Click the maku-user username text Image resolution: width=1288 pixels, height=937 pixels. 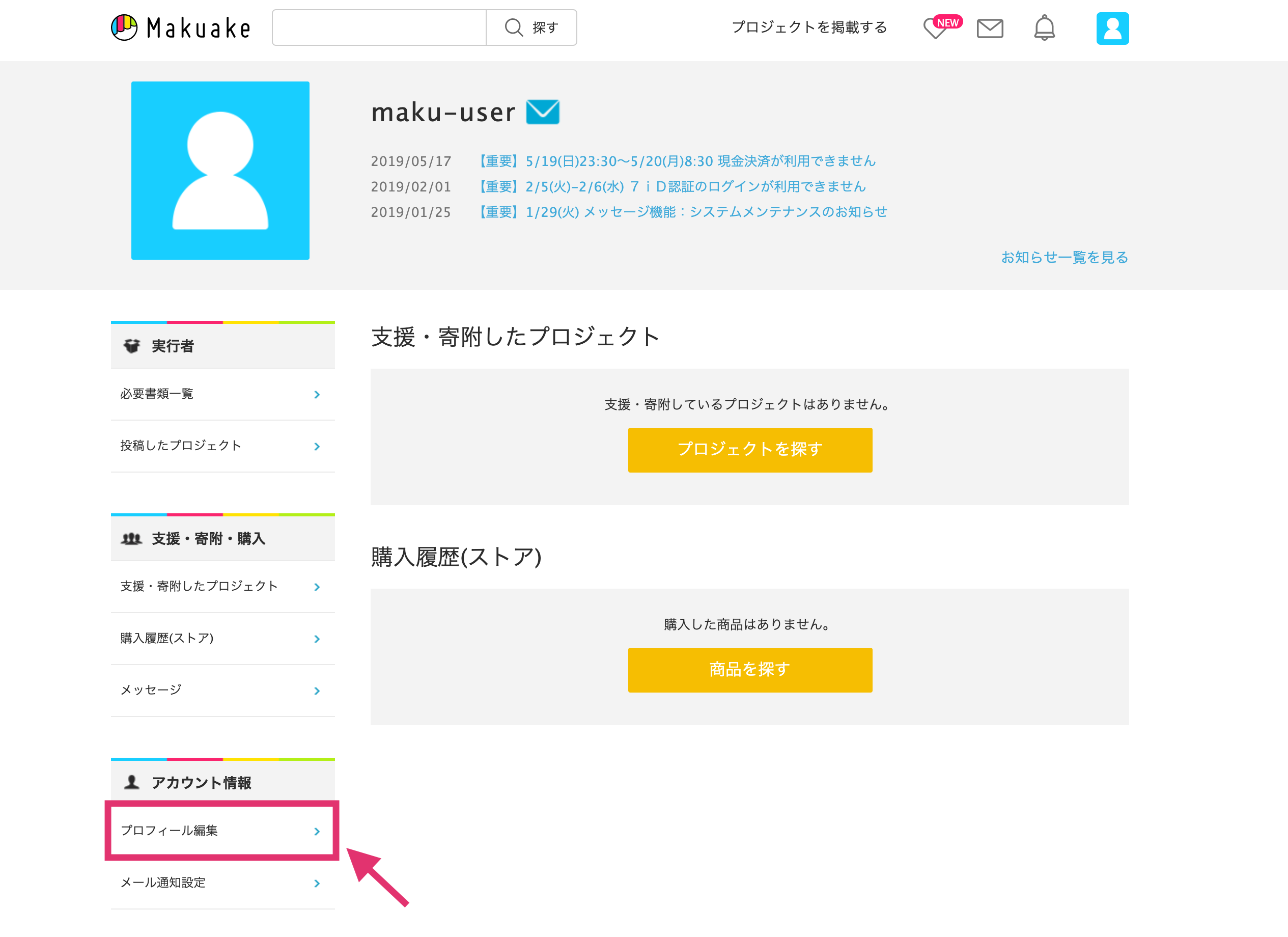click(x=443, y=112)
